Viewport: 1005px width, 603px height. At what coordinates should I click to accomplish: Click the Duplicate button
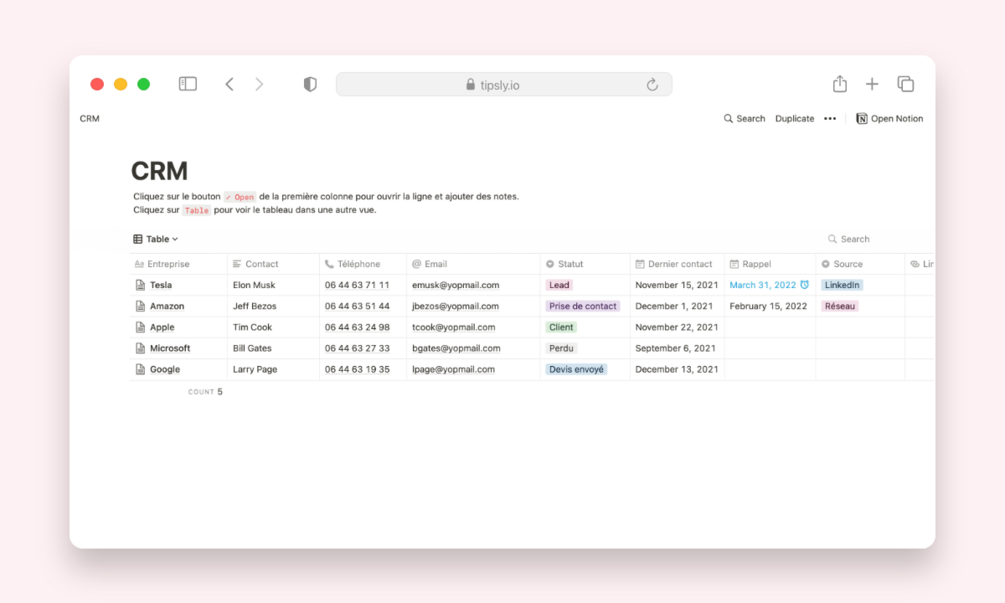[x=794, y=119]
